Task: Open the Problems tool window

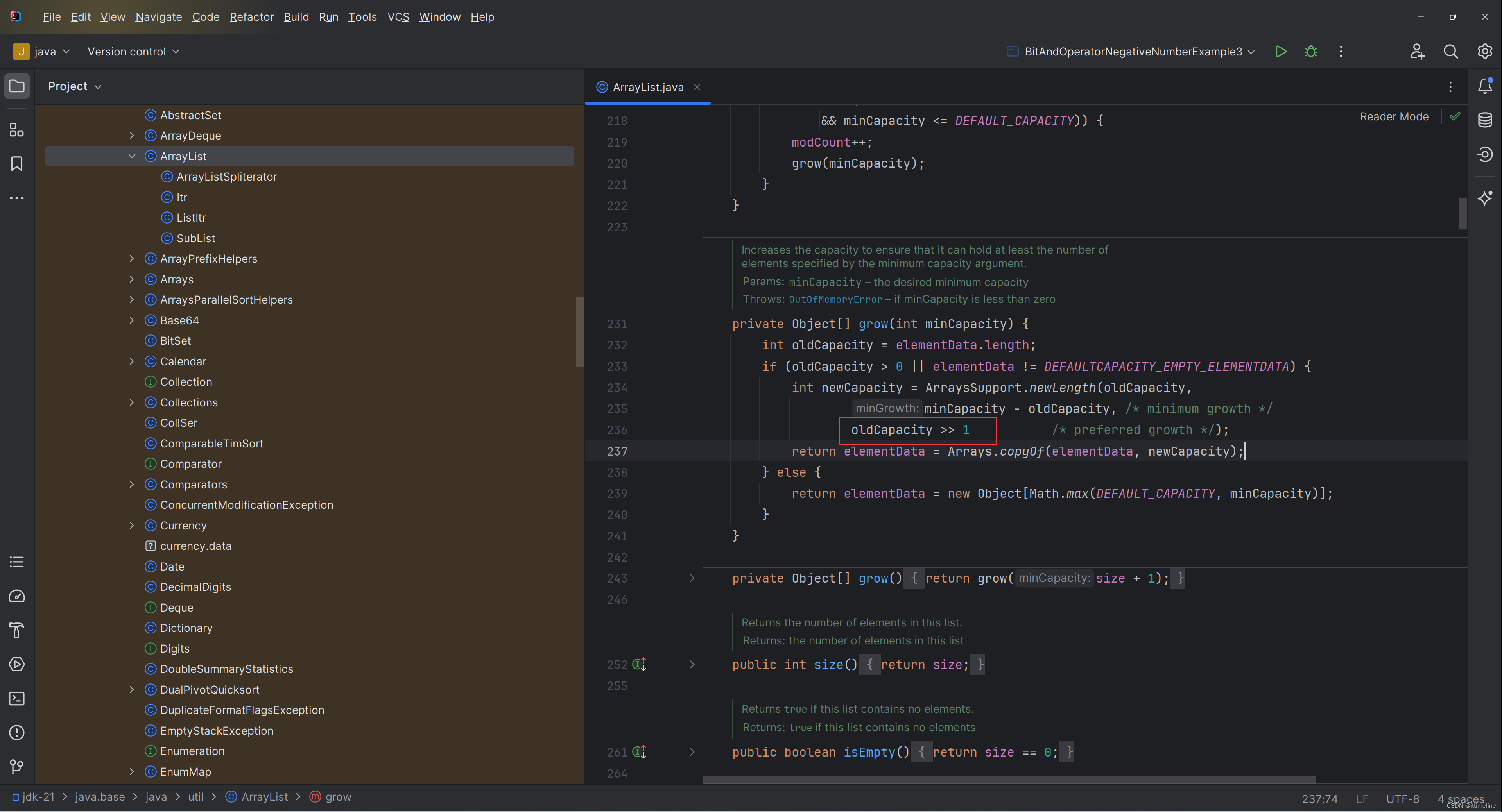Action: [17, 733]
